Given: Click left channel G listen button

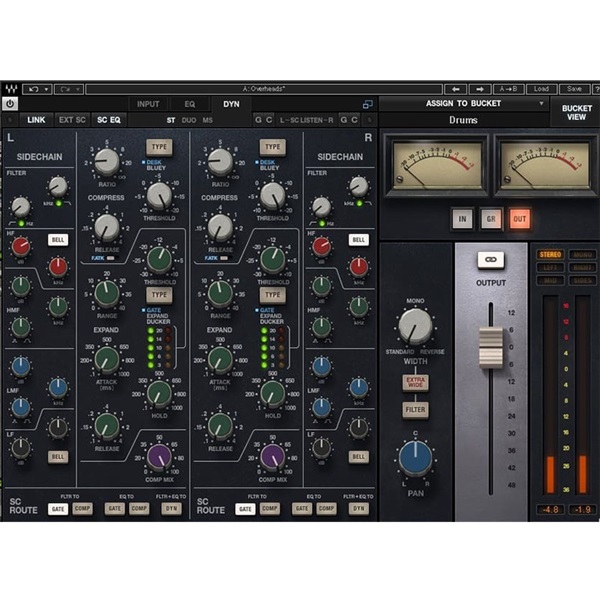Looking at the screenshot, I should pyautogui.click(x=258, y=120).
